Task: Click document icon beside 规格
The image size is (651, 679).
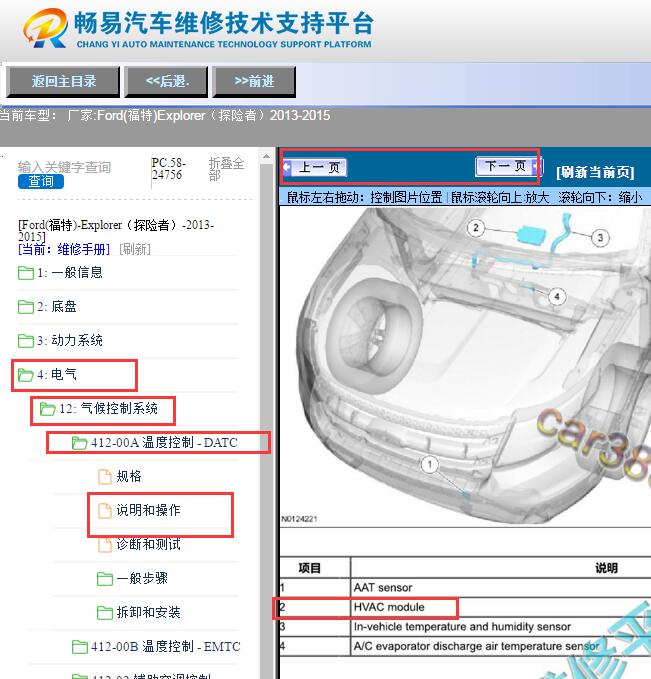Action: [x=104, y=477]
